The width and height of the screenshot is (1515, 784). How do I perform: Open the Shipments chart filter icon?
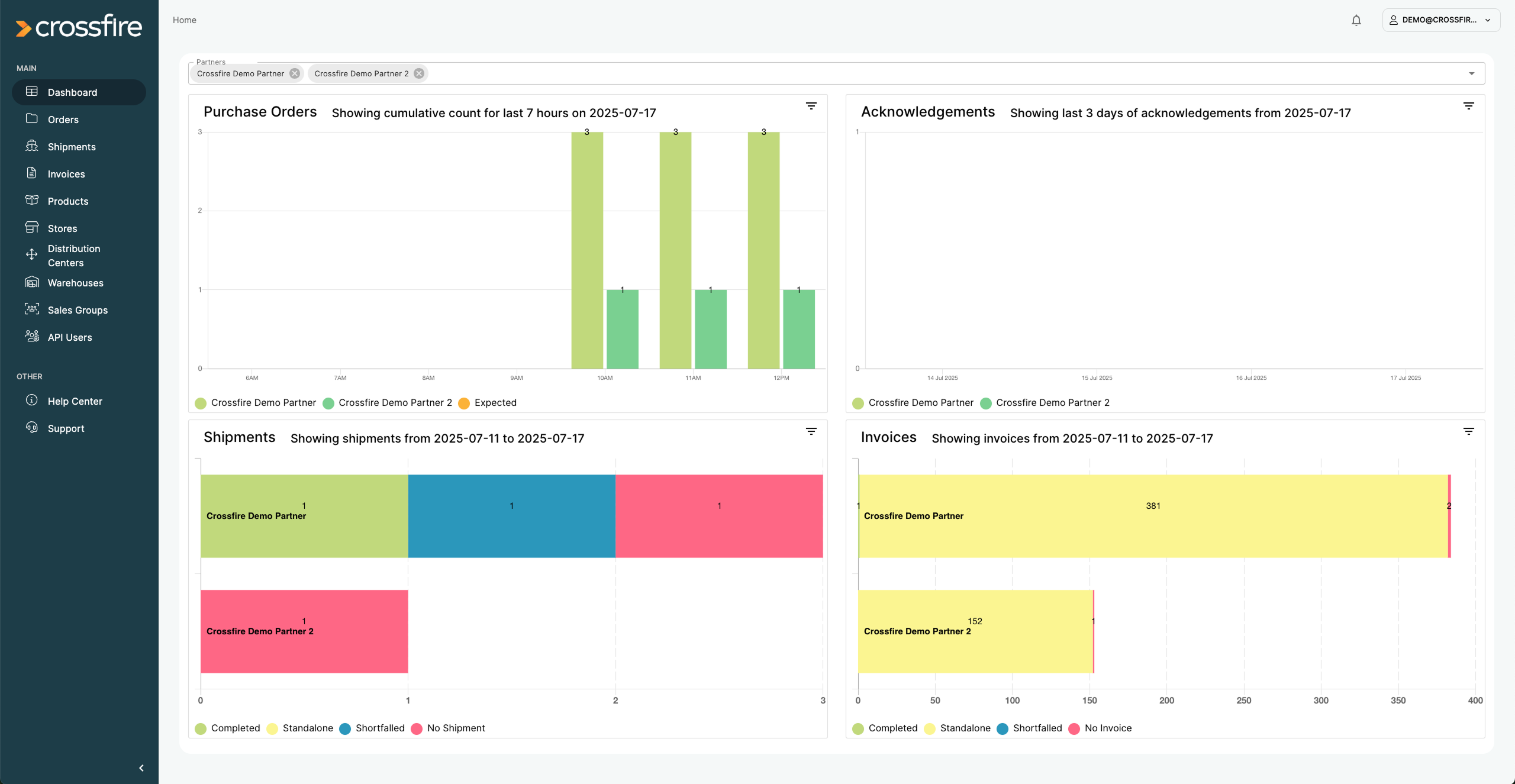[811, 431]
